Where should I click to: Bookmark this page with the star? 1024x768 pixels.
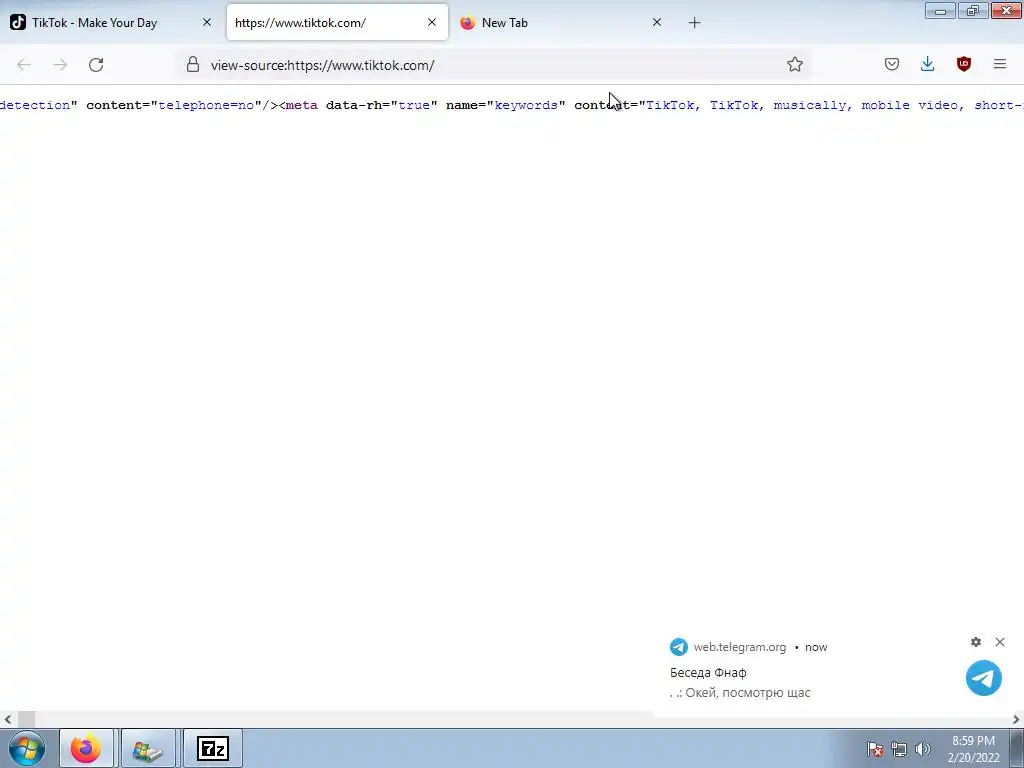tap(795, 64)
